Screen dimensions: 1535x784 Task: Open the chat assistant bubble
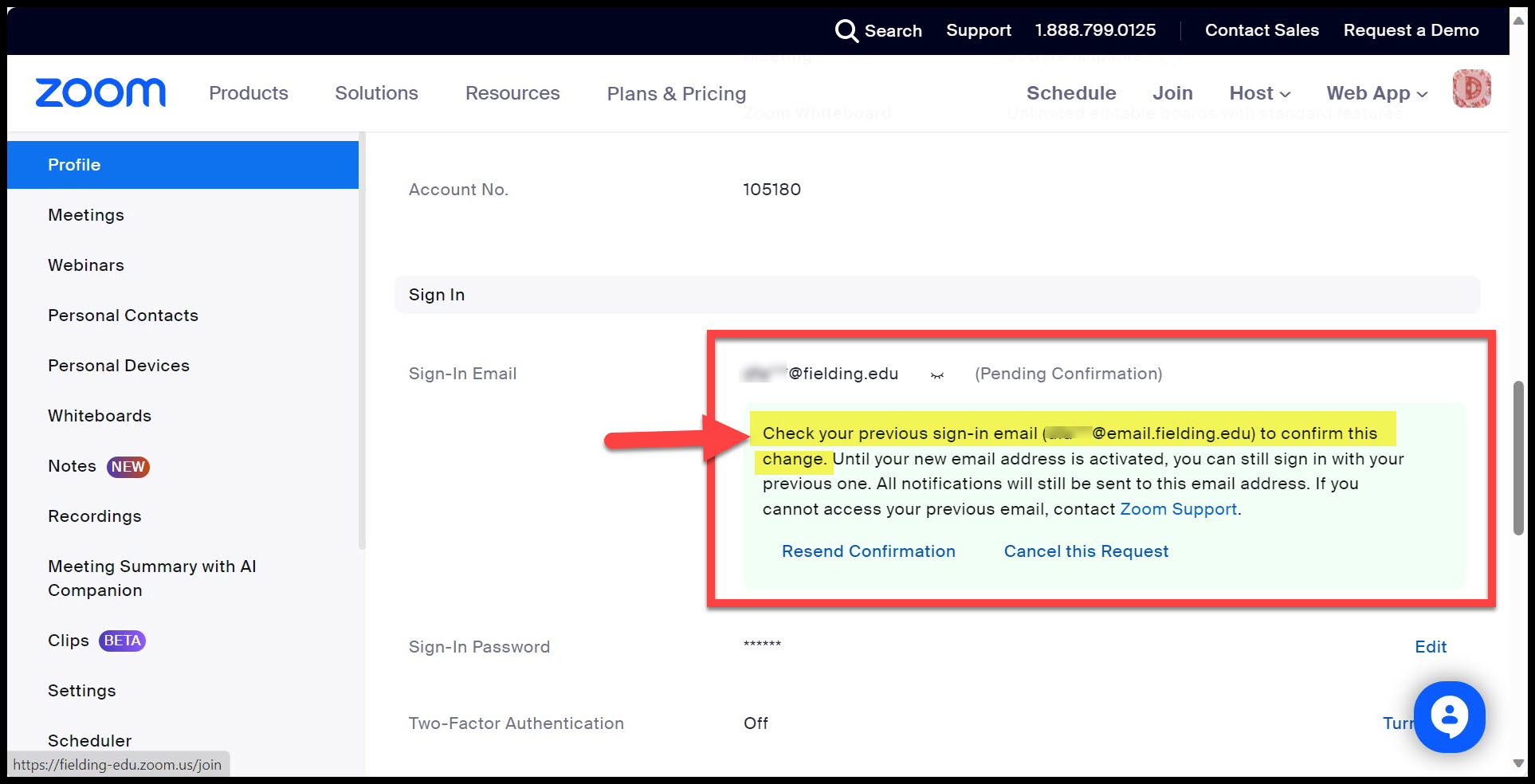1449,716
